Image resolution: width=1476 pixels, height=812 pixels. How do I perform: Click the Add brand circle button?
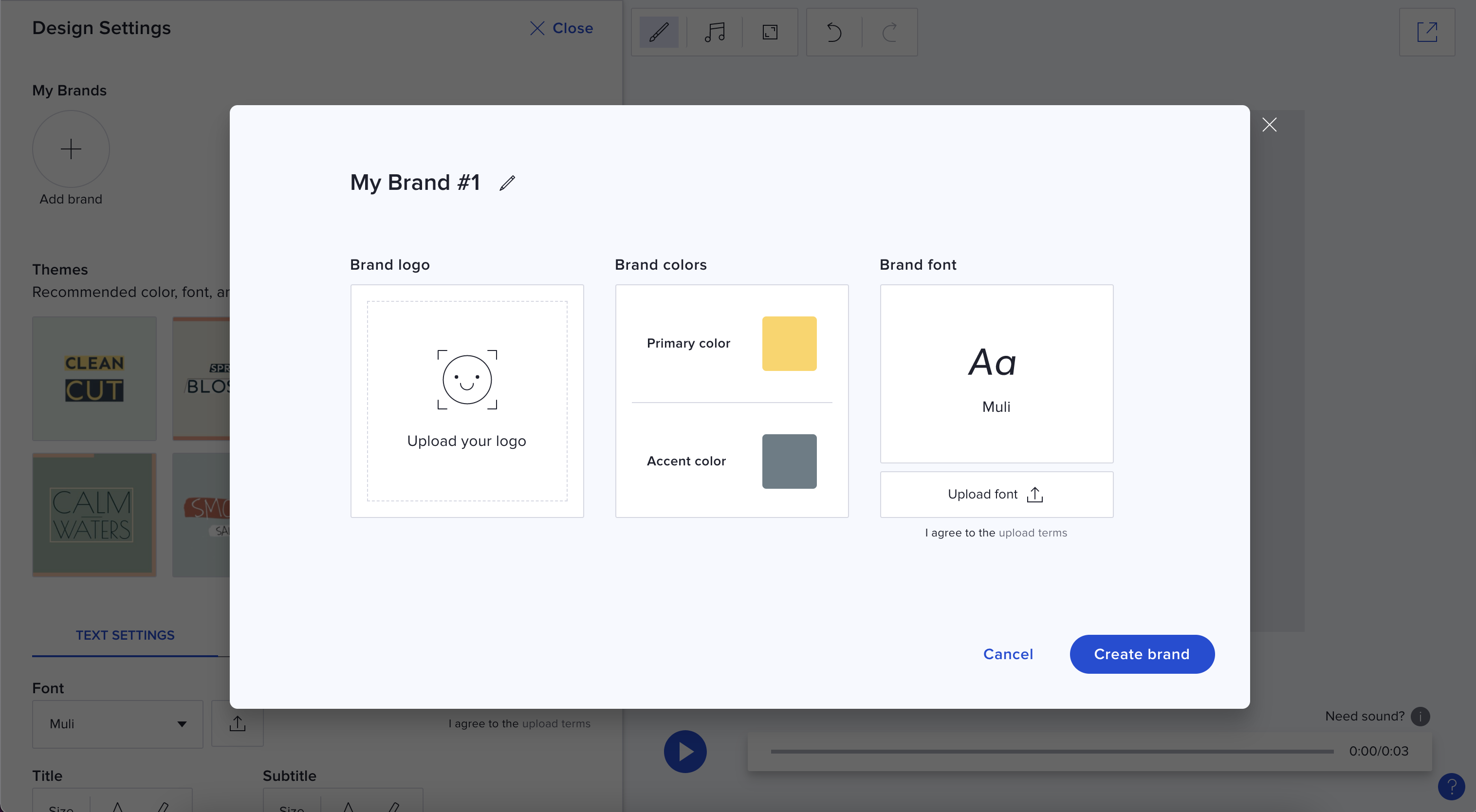[x=71, y=148]
